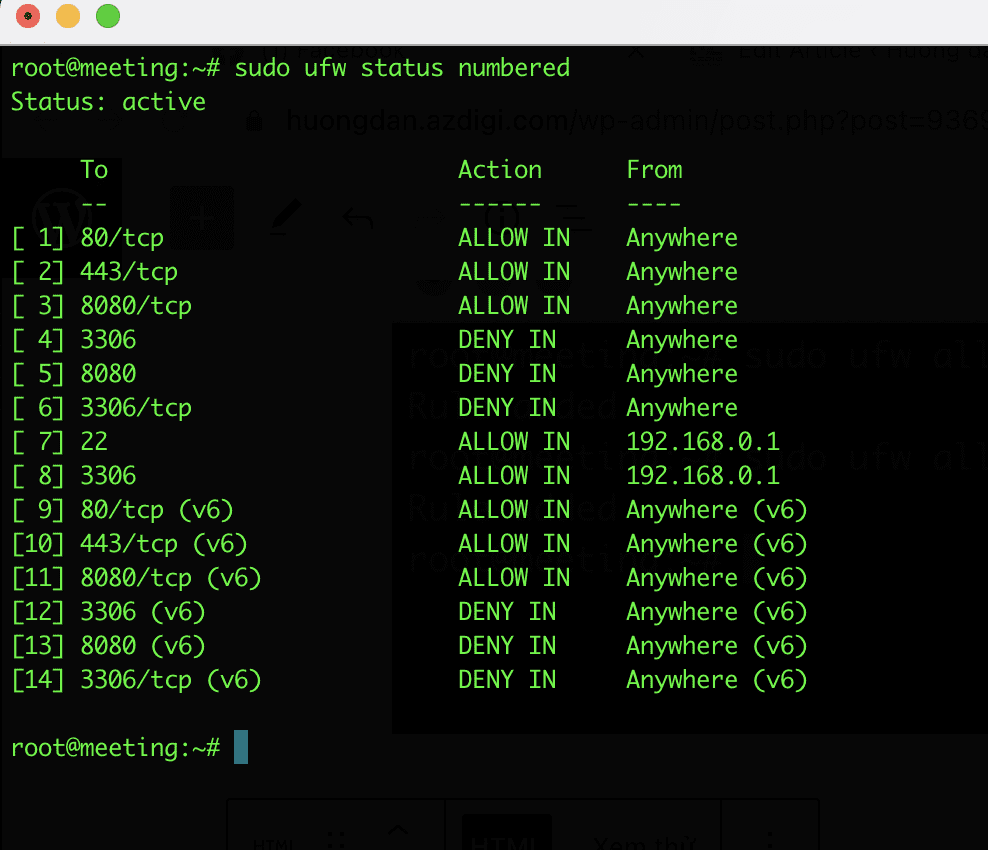Viewport: 988px width, 850px height.
Task: Click the 'Status: active' output line
Action: 108,102
